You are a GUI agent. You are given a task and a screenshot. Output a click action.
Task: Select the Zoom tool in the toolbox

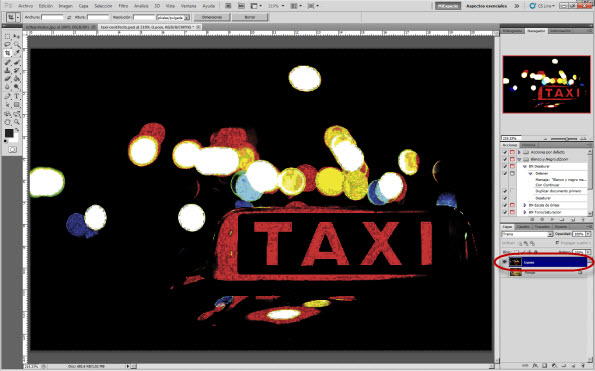17,122
